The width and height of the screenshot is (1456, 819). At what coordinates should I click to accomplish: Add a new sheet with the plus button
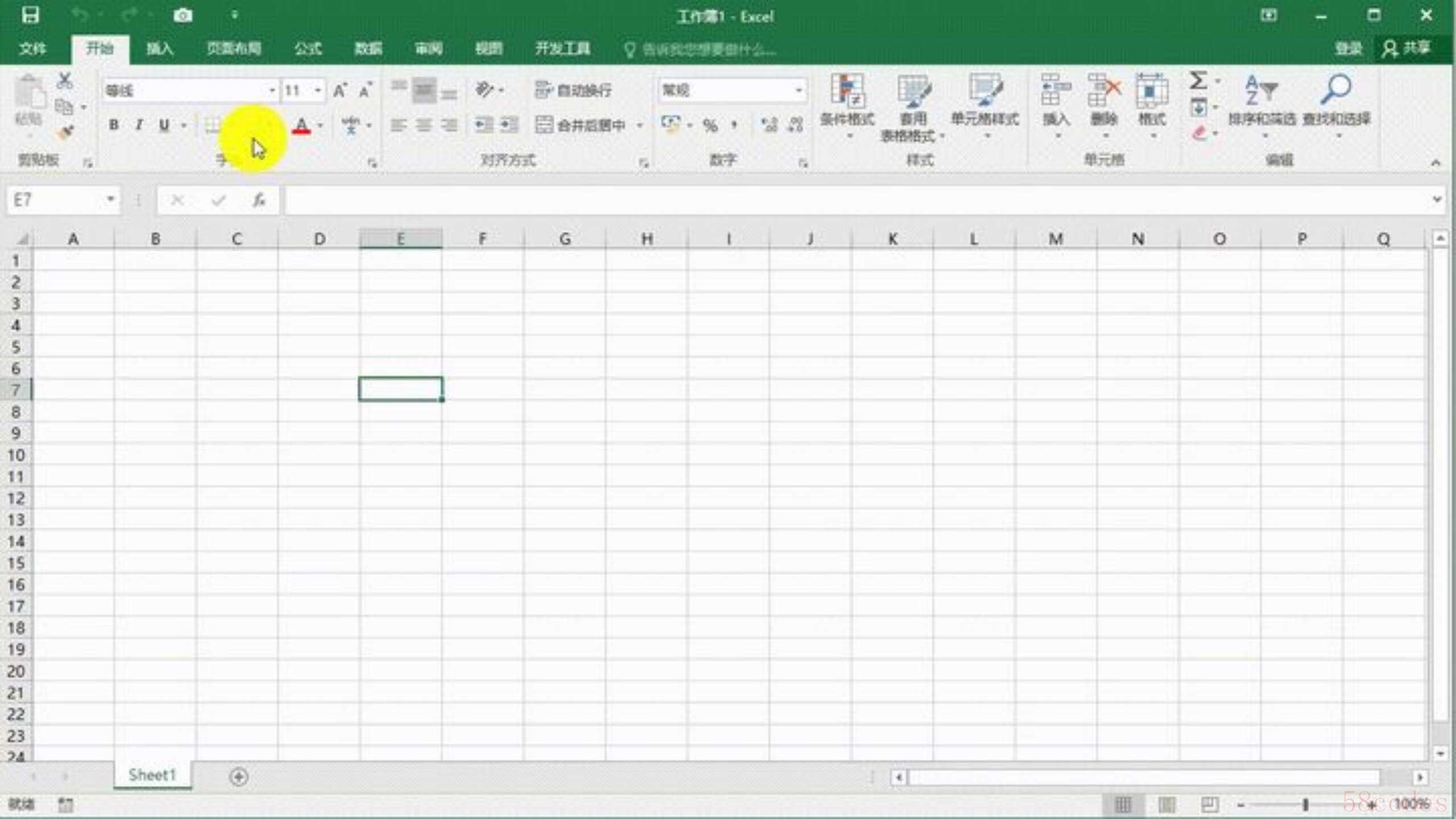pyautogui.click(x=239, y=776)
